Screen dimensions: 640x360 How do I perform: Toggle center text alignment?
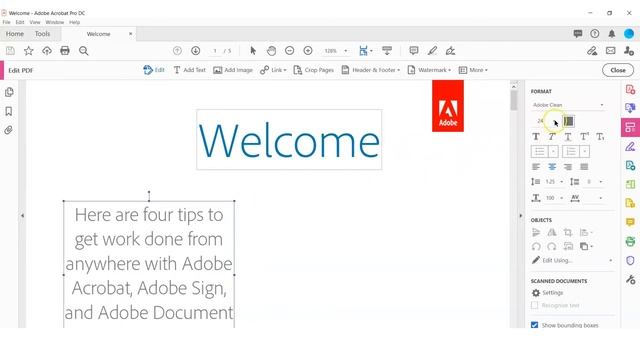pyautogui.click(x=552, y=167)
